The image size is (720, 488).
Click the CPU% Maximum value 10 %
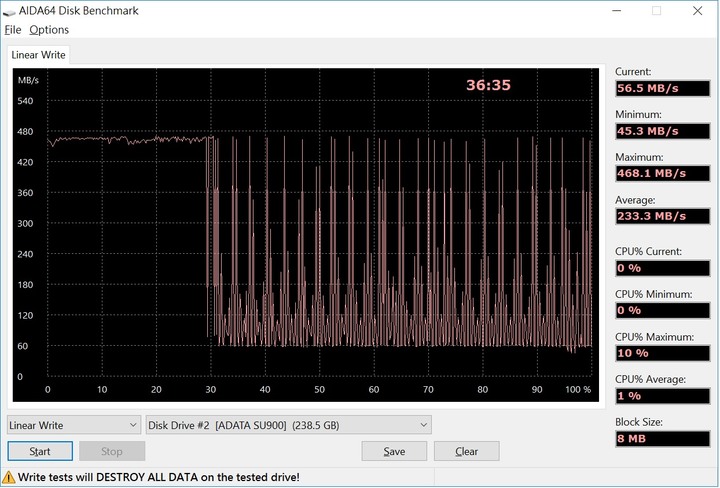pyautogui.click(x=663, y=353)
